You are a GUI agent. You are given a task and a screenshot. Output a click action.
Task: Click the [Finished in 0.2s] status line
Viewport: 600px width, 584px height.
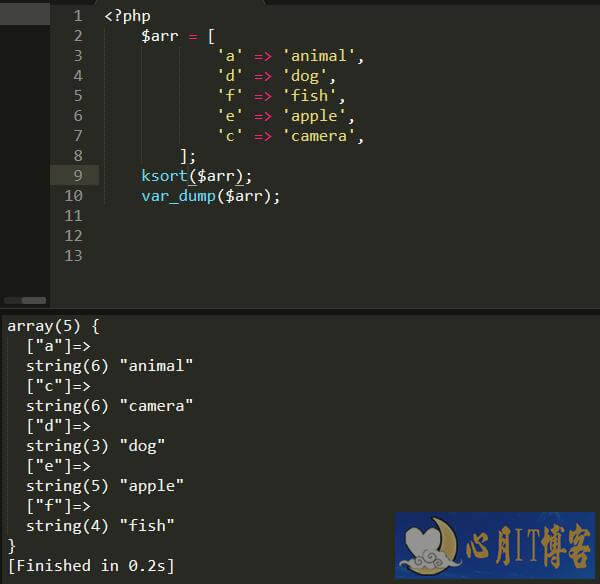coord(91,566)
